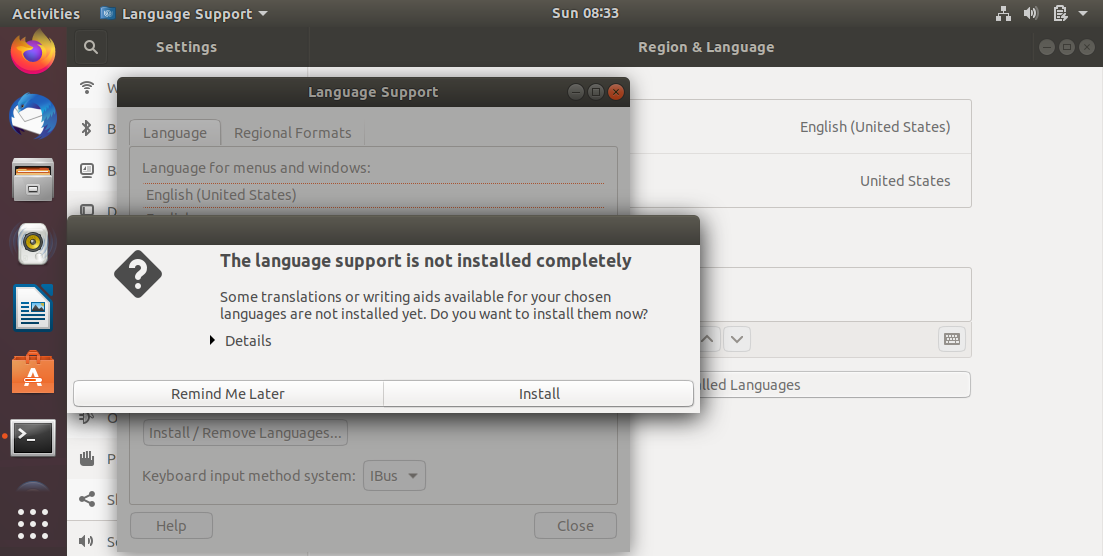This screenshot has width=1103, height=556.
Task: Launch Thunderbird mail from the dock
Action: pyautogui.click(x=33, y=116)
